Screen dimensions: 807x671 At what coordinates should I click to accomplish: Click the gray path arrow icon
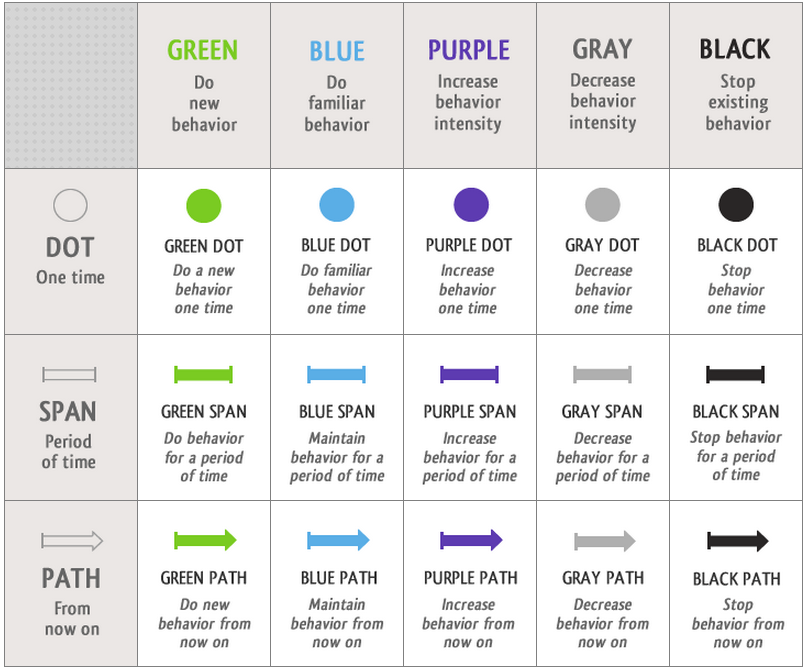point(604,541)
